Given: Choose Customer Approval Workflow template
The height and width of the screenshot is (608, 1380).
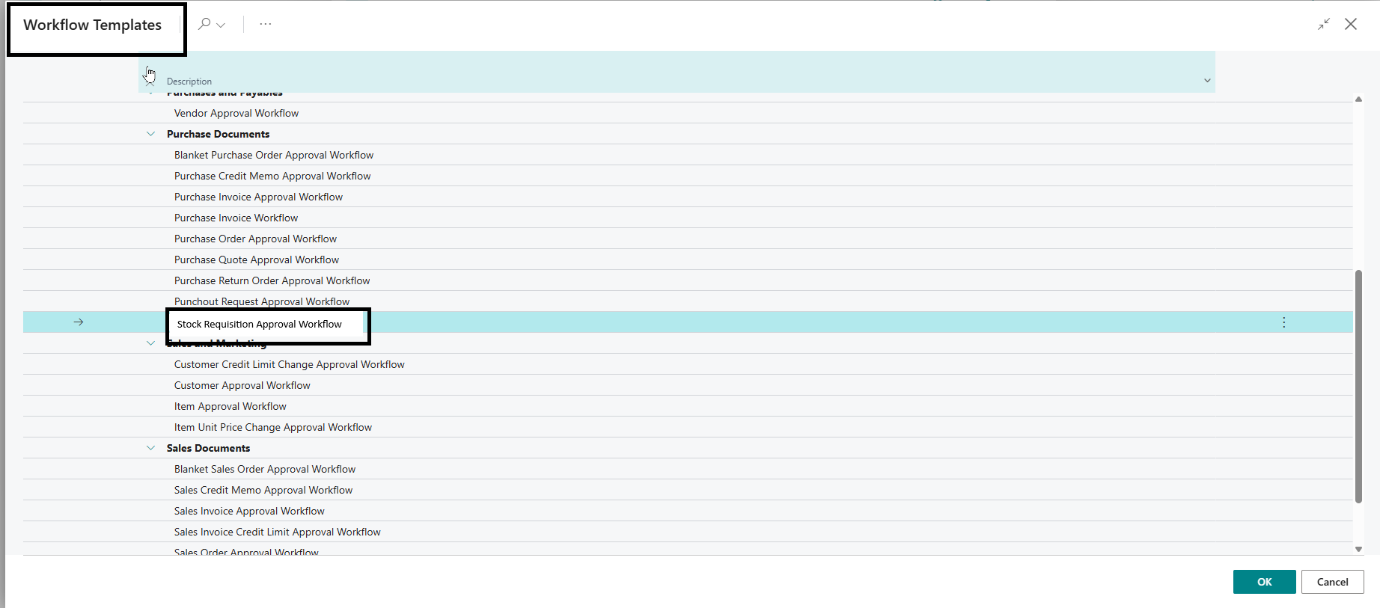Looking at the screenshot, I should tap(242, 385).
